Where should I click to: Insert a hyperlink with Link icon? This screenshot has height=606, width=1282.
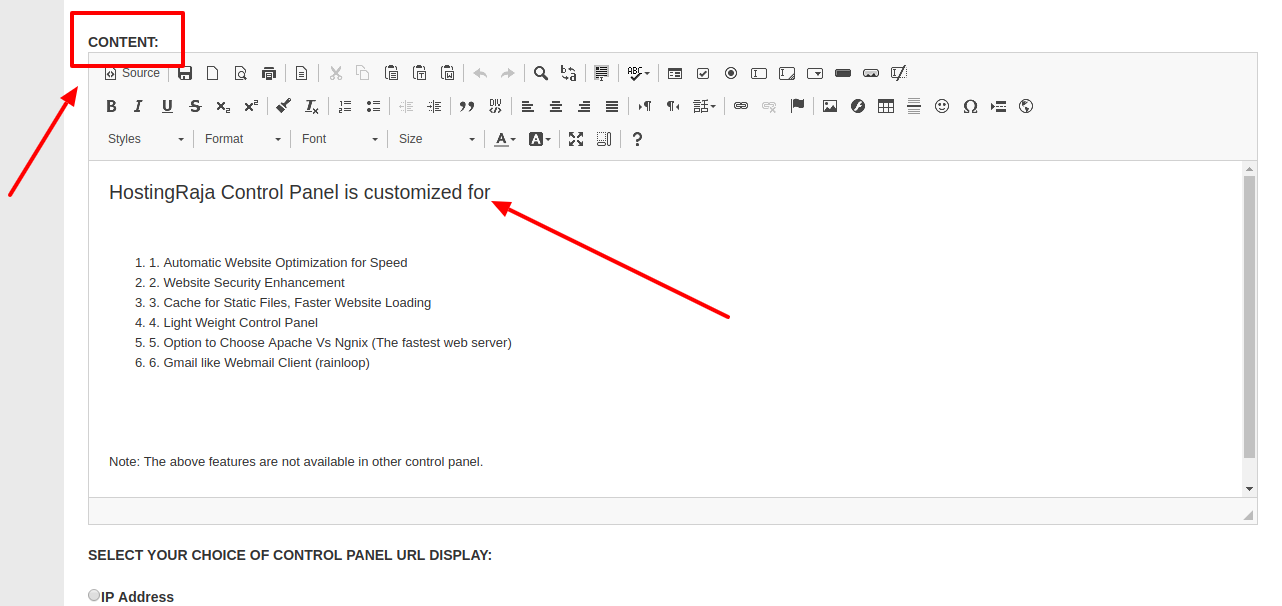(x=741, y=106)
